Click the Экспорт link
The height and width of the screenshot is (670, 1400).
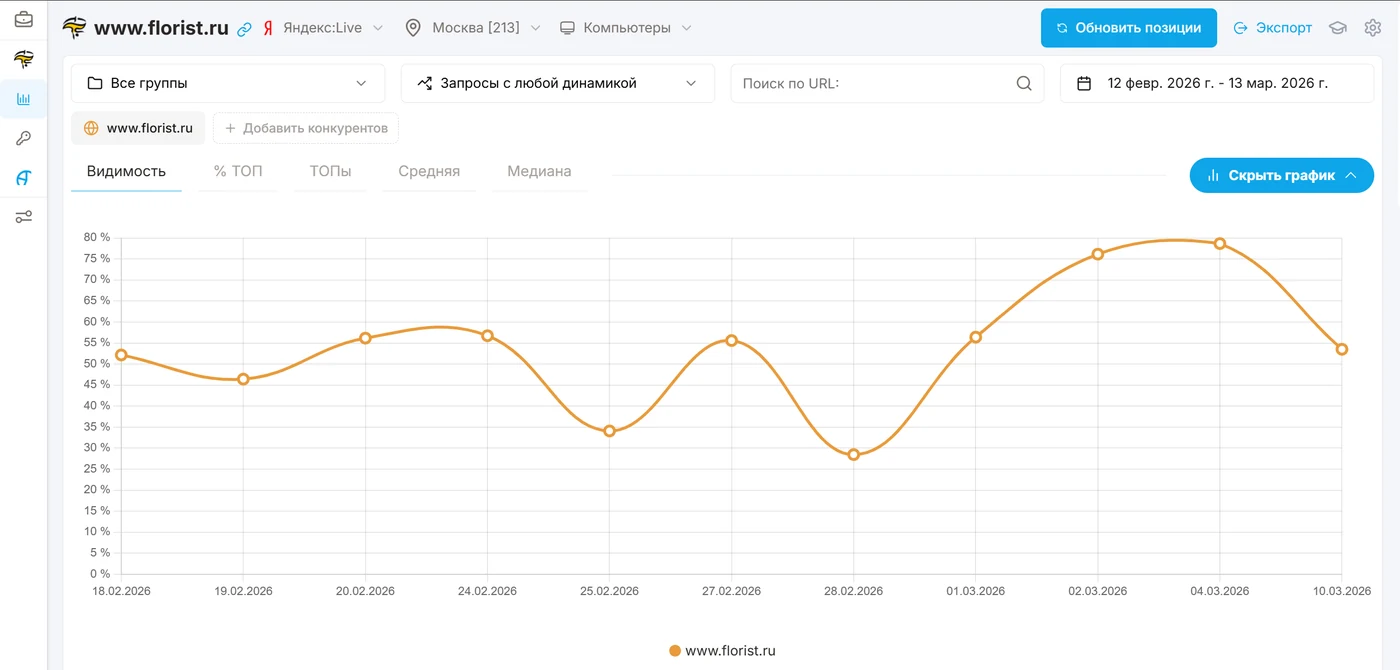click(1272, 28)
